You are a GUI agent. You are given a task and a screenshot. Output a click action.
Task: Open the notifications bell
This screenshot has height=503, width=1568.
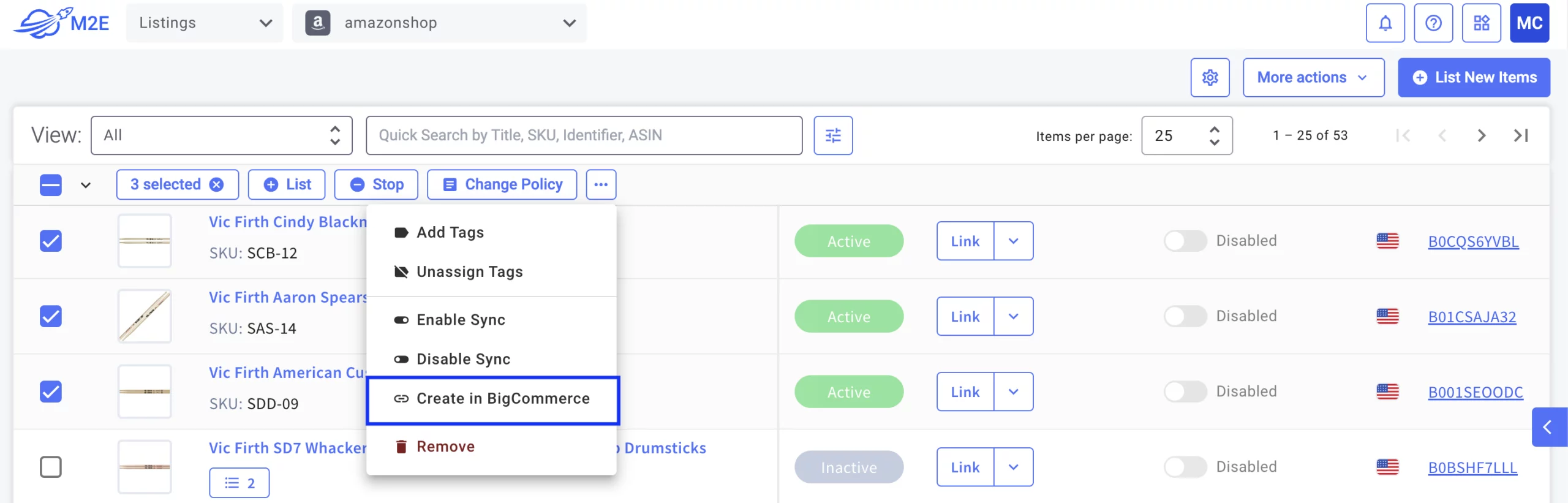tap(1384, 23)
